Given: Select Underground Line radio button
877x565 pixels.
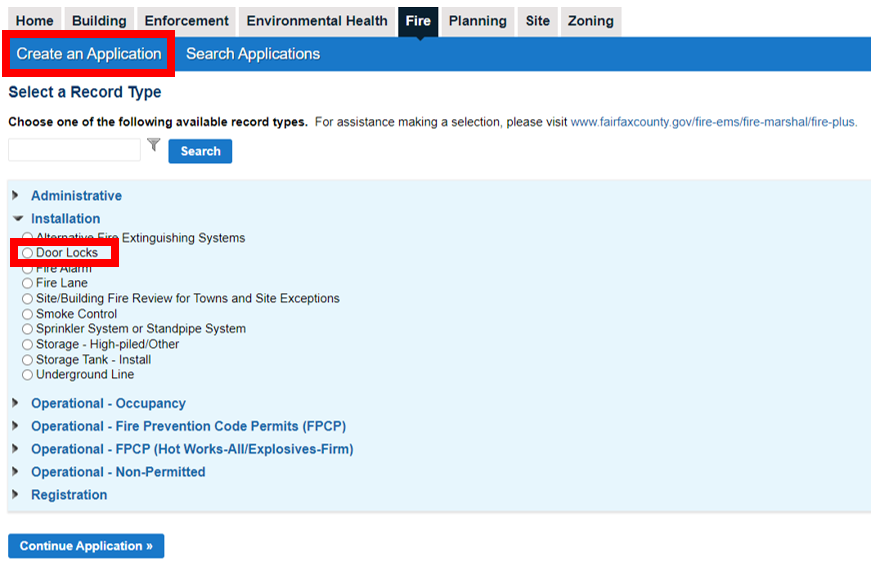Looking at the screenshot, I should coord(28,375).
